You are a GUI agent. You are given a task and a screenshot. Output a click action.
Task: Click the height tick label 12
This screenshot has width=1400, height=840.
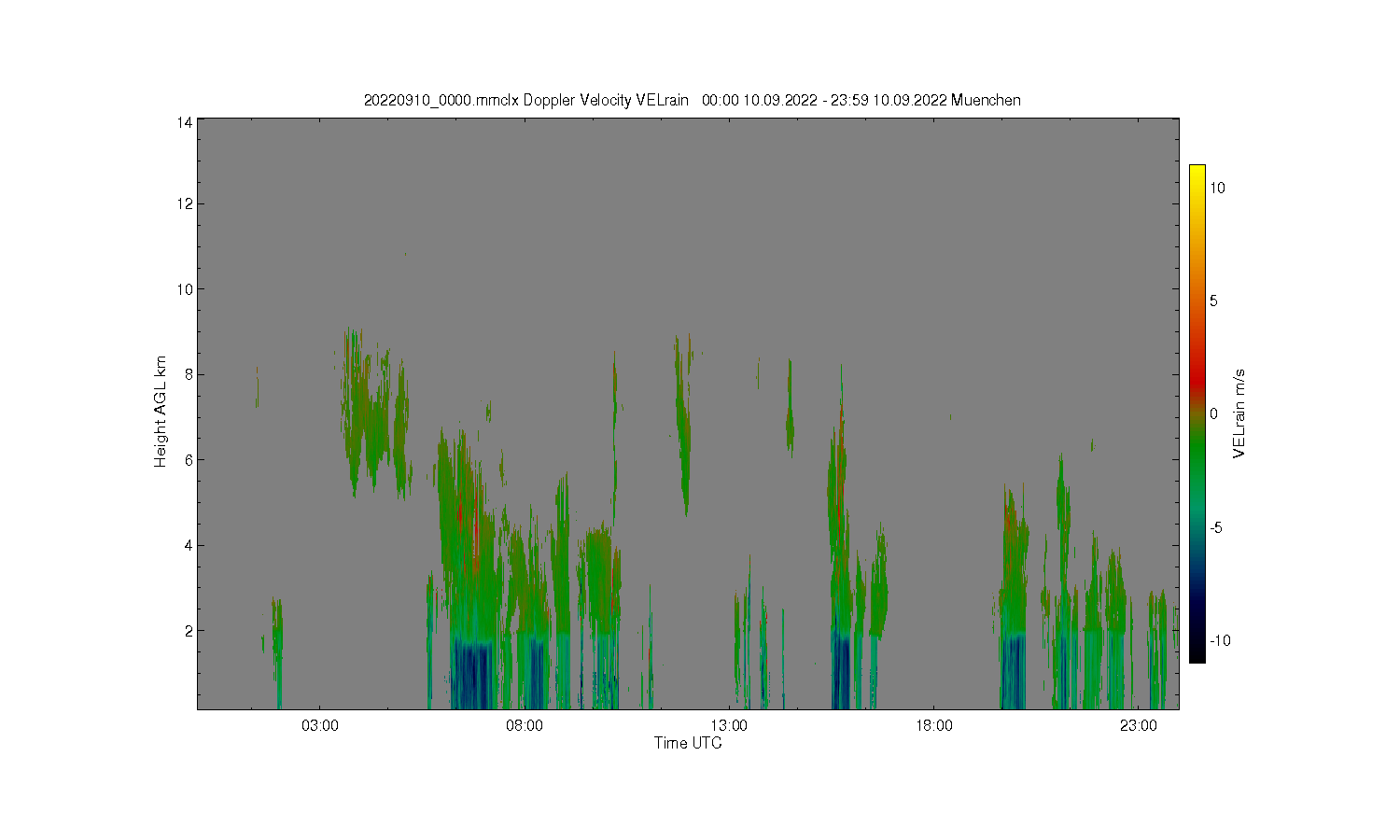185,203
